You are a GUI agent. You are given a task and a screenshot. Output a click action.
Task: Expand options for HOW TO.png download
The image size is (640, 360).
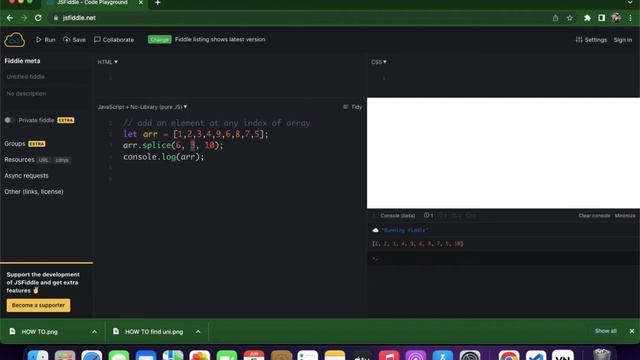(x=95, y=332)
